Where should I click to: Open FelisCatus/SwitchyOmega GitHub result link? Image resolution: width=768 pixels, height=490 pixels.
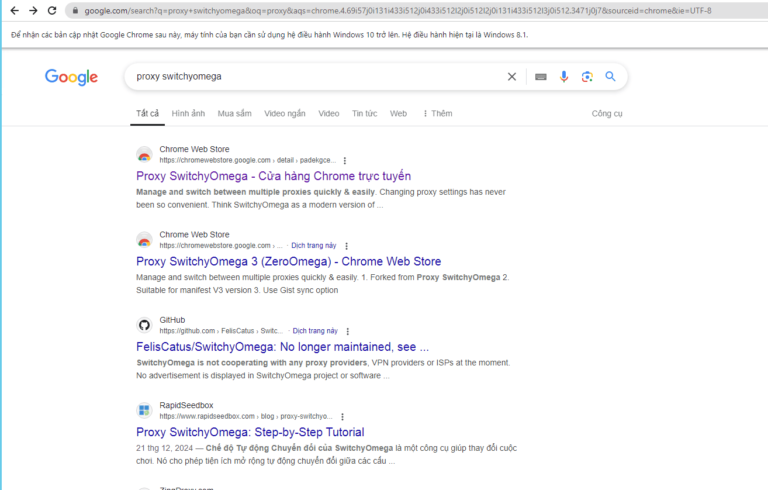tap(282, 347)
